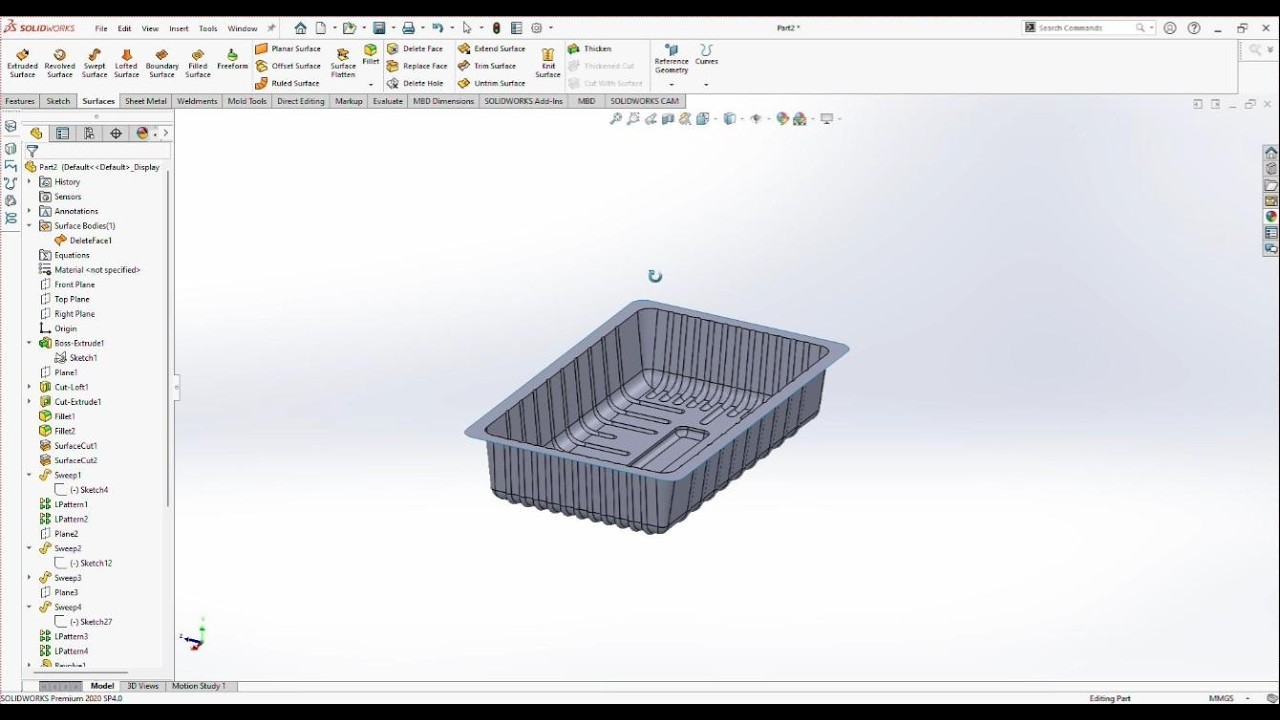The width and height of the screenshot is (1280, 720).
Task: Switch to the Sketch tab
Action: pyautogui.click(x=58, y=101)
